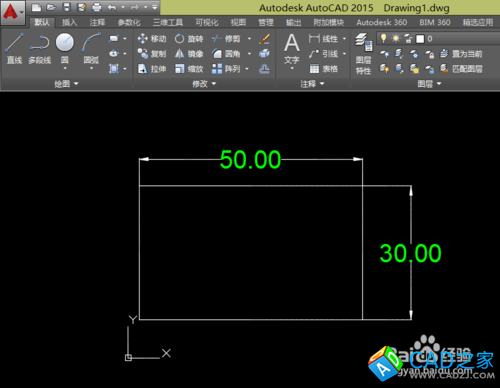Viewport: 500px width, 388px height.
Task: Expand the Draw (绘图) panel
Action: pyautogui.click(x=66, y=84)
